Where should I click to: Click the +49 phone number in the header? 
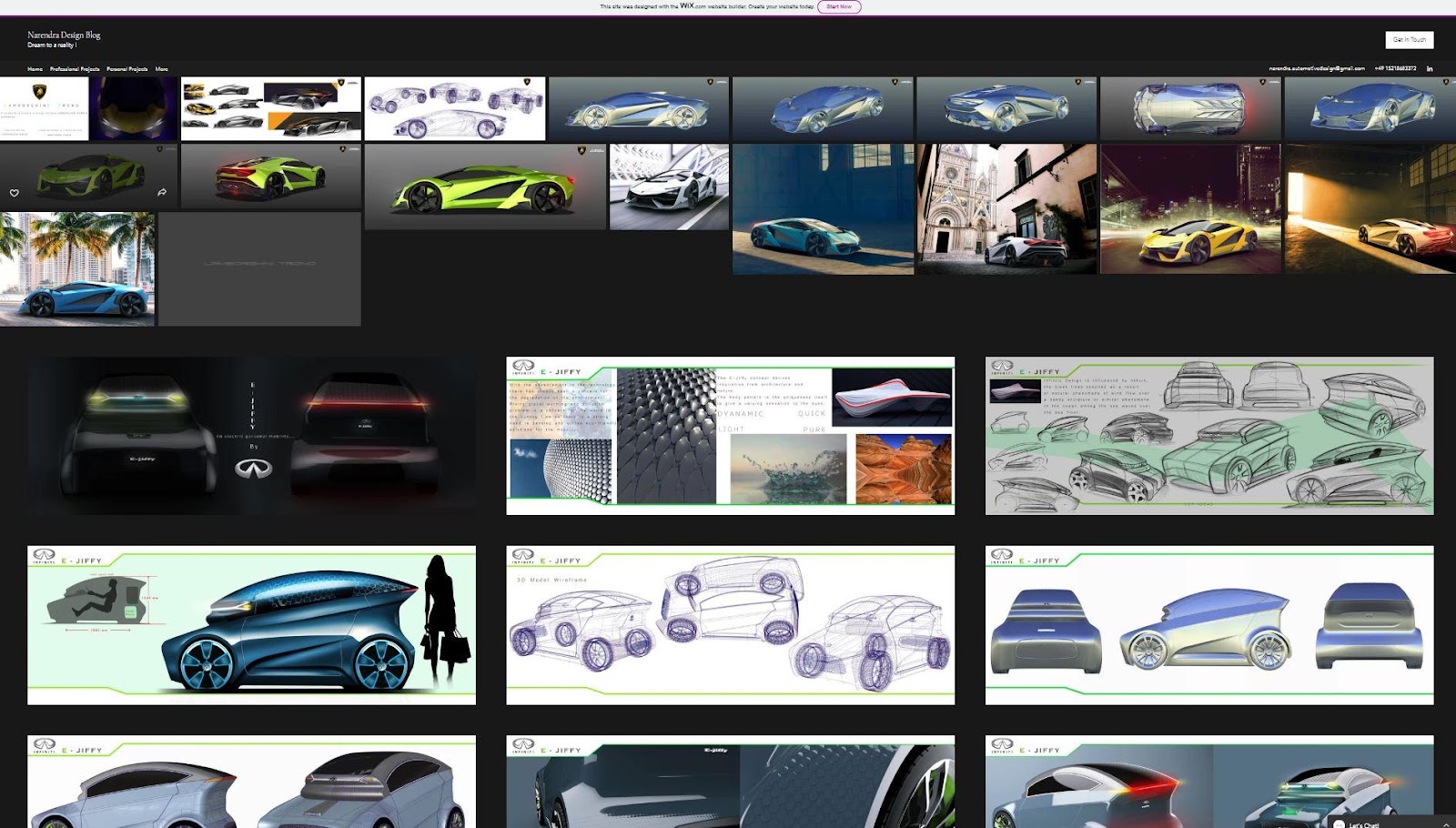point(1395,68)
